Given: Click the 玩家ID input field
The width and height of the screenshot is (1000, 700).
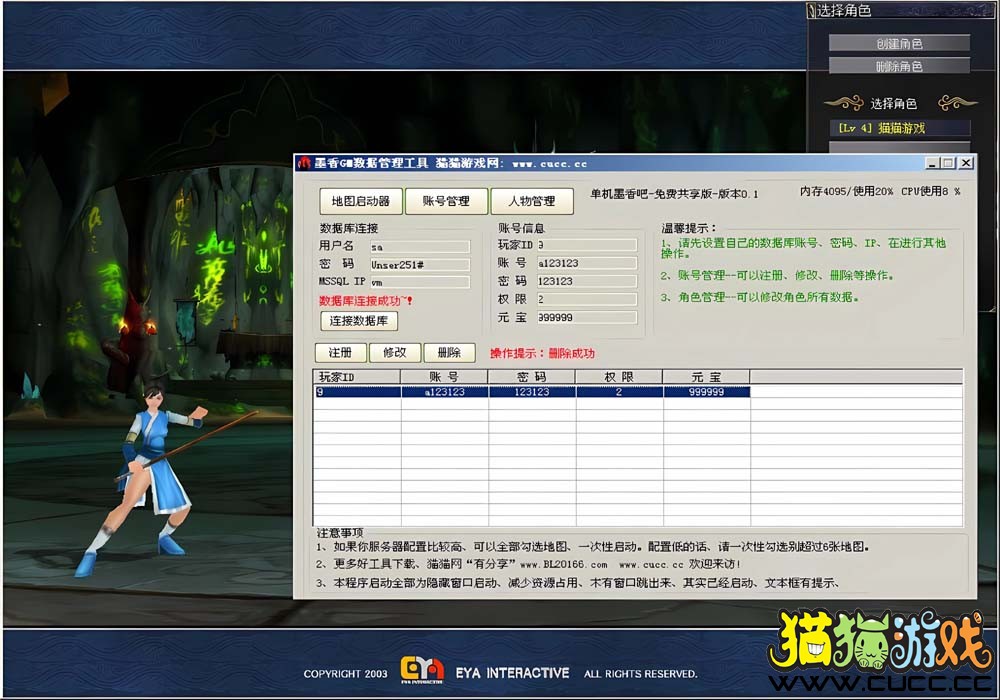Looking at the screenshot, I should [x=587, y=245].
